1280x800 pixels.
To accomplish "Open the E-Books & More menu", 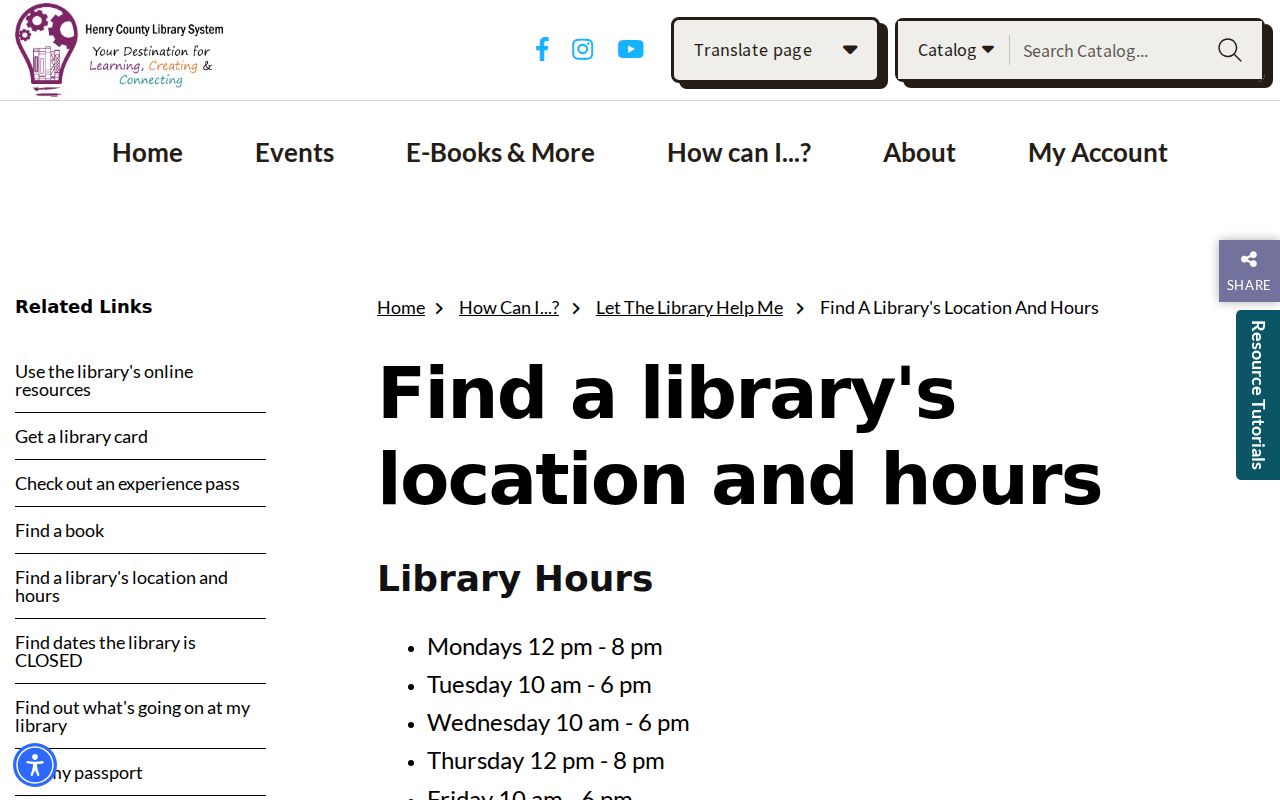I will [500, 152].
